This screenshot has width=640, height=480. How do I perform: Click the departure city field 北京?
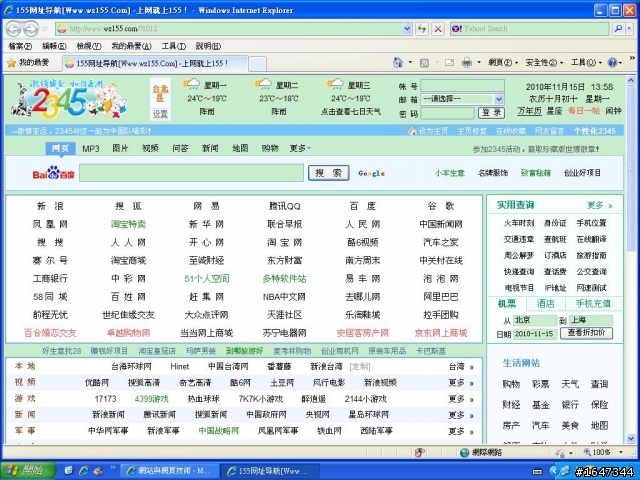535,320
